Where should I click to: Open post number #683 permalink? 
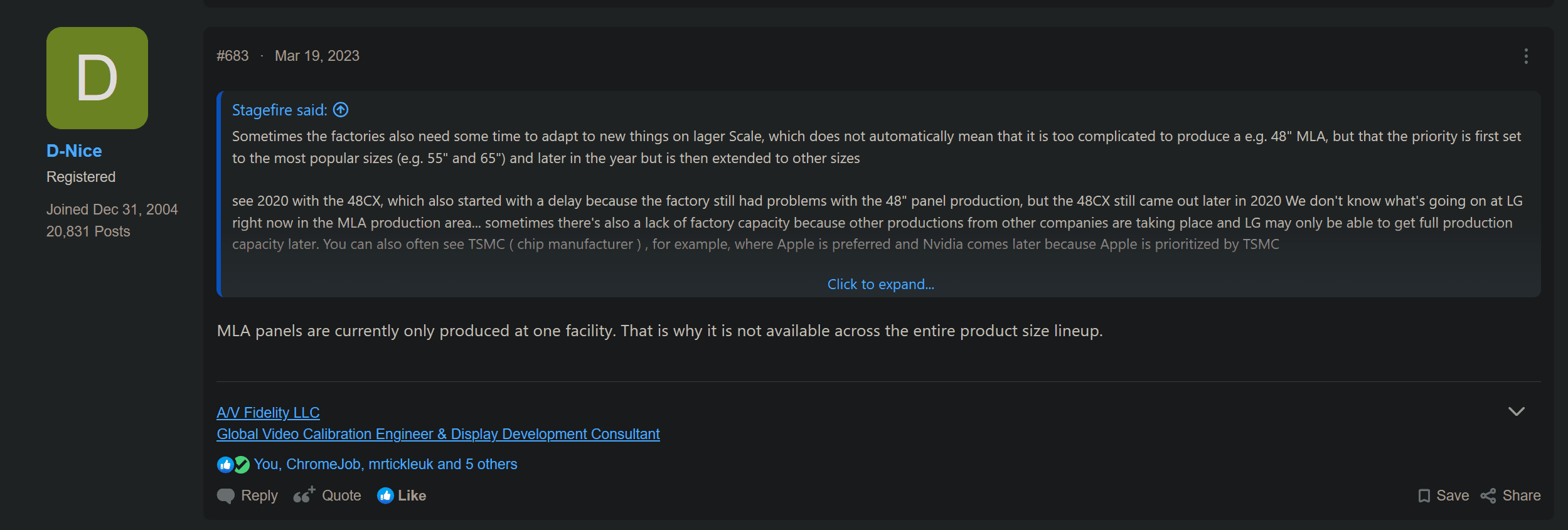(233, 56)
